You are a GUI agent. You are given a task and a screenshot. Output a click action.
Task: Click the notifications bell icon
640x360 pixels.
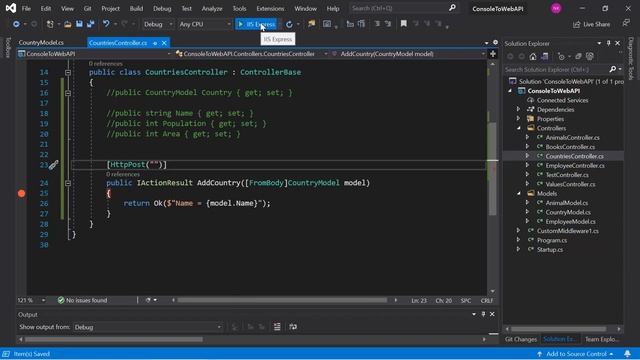627,354
